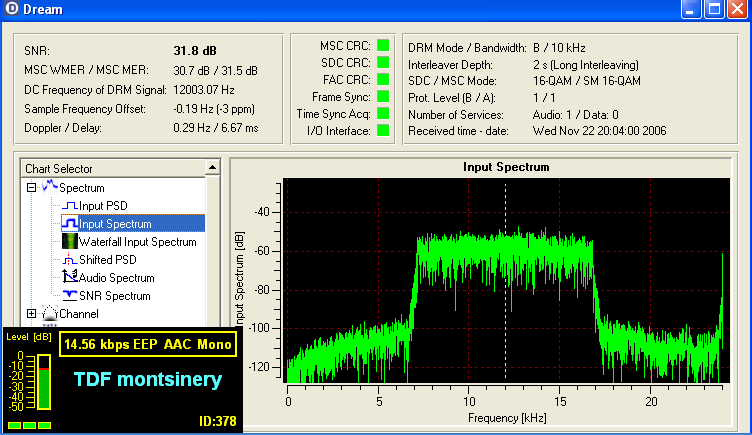Click the I/O Interface green indicator
752x435 pixels.
(x=383, y=130)
